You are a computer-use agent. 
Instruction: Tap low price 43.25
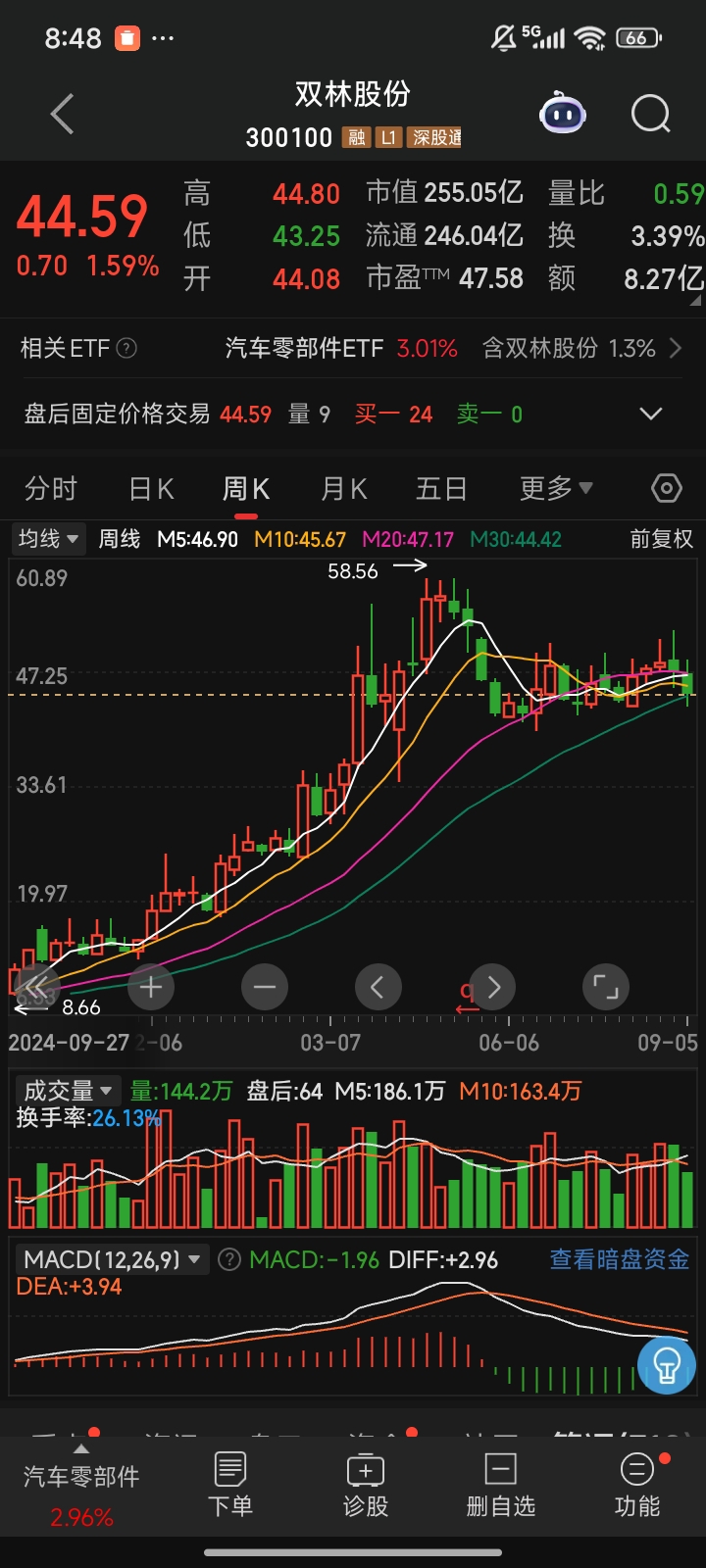tap(306, 236)
